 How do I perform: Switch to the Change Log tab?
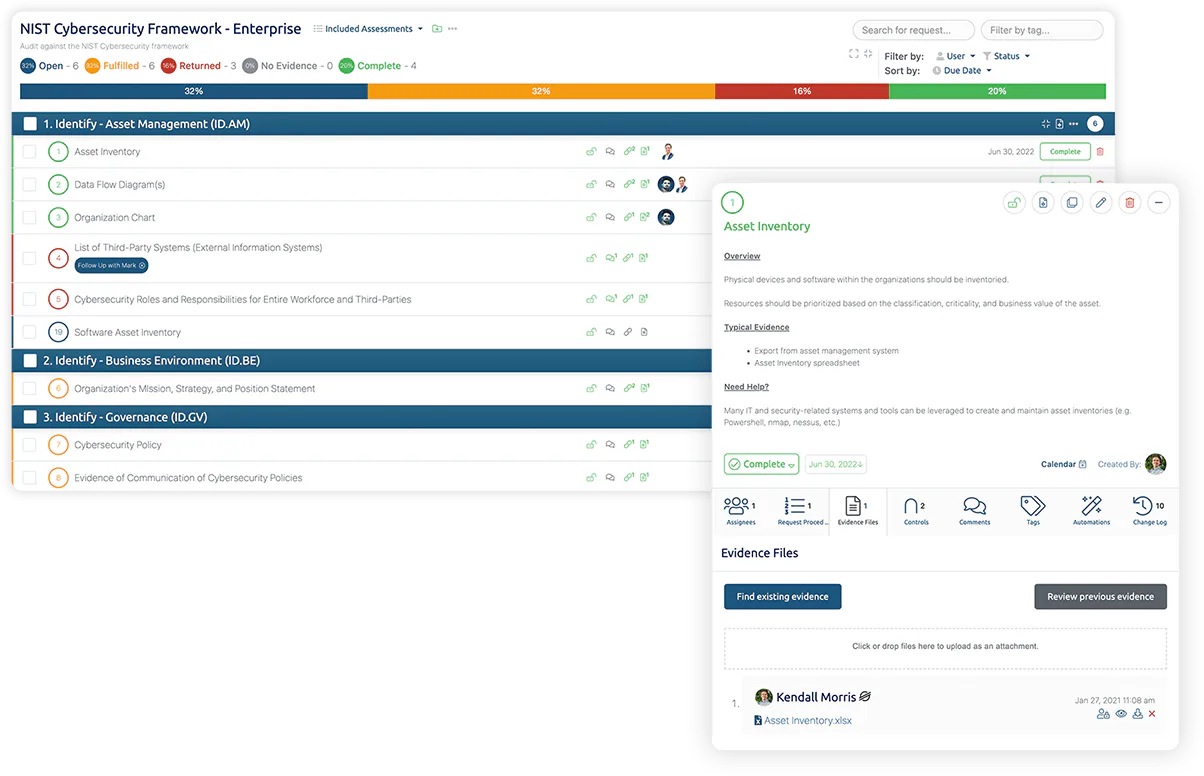coord(1149,511)
